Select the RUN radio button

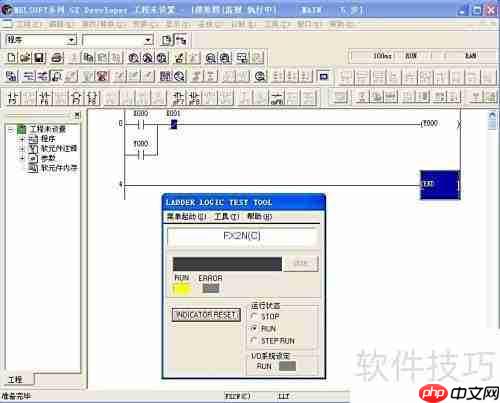click(254, 328)
